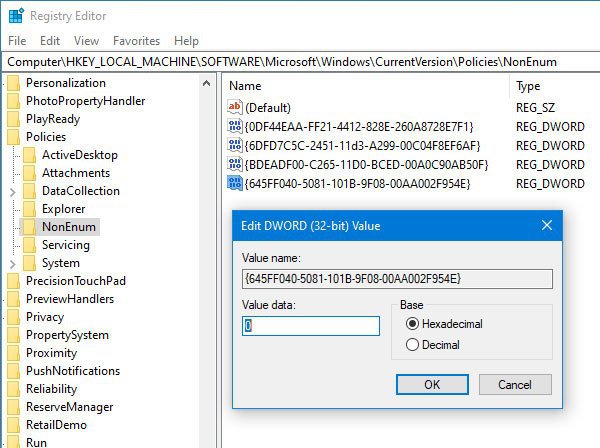Select the ActiveDesktop folder icon

pyautogui.click(x=29, y=155)
